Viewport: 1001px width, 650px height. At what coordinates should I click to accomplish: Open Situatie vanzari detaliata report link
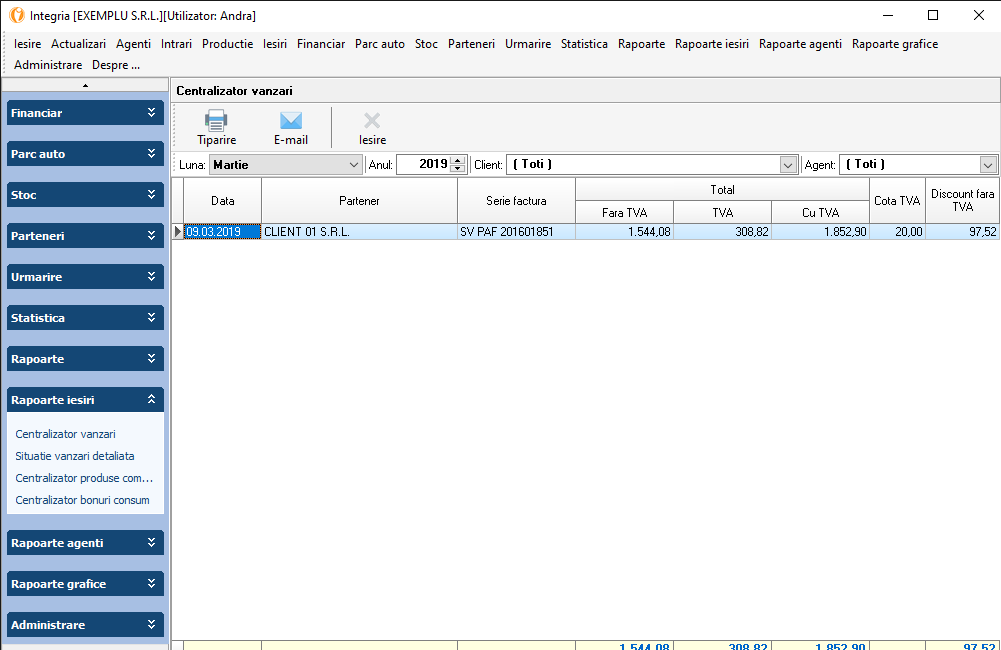[75, 456]
